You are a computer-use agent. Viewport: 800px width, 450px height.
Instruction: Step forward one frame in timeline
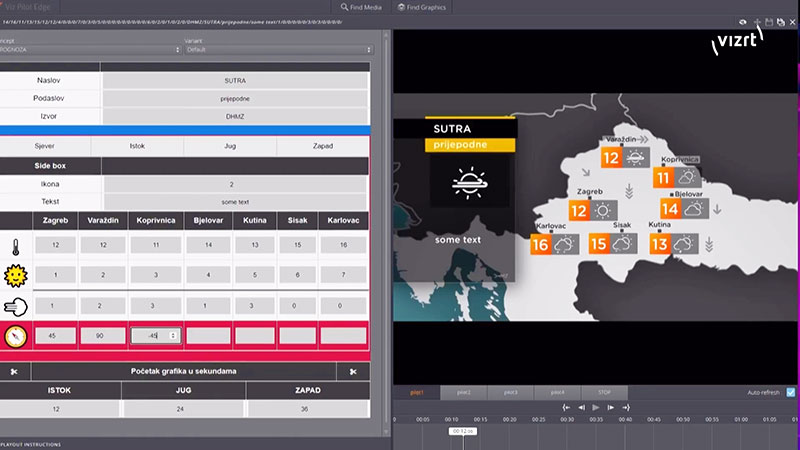611,407
